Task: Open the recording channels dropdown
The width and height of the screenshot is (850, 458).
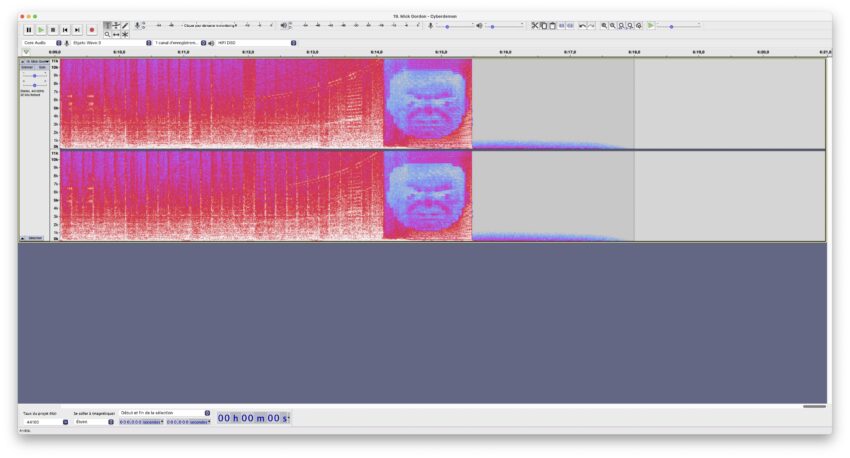Action: tap(180, 43)
